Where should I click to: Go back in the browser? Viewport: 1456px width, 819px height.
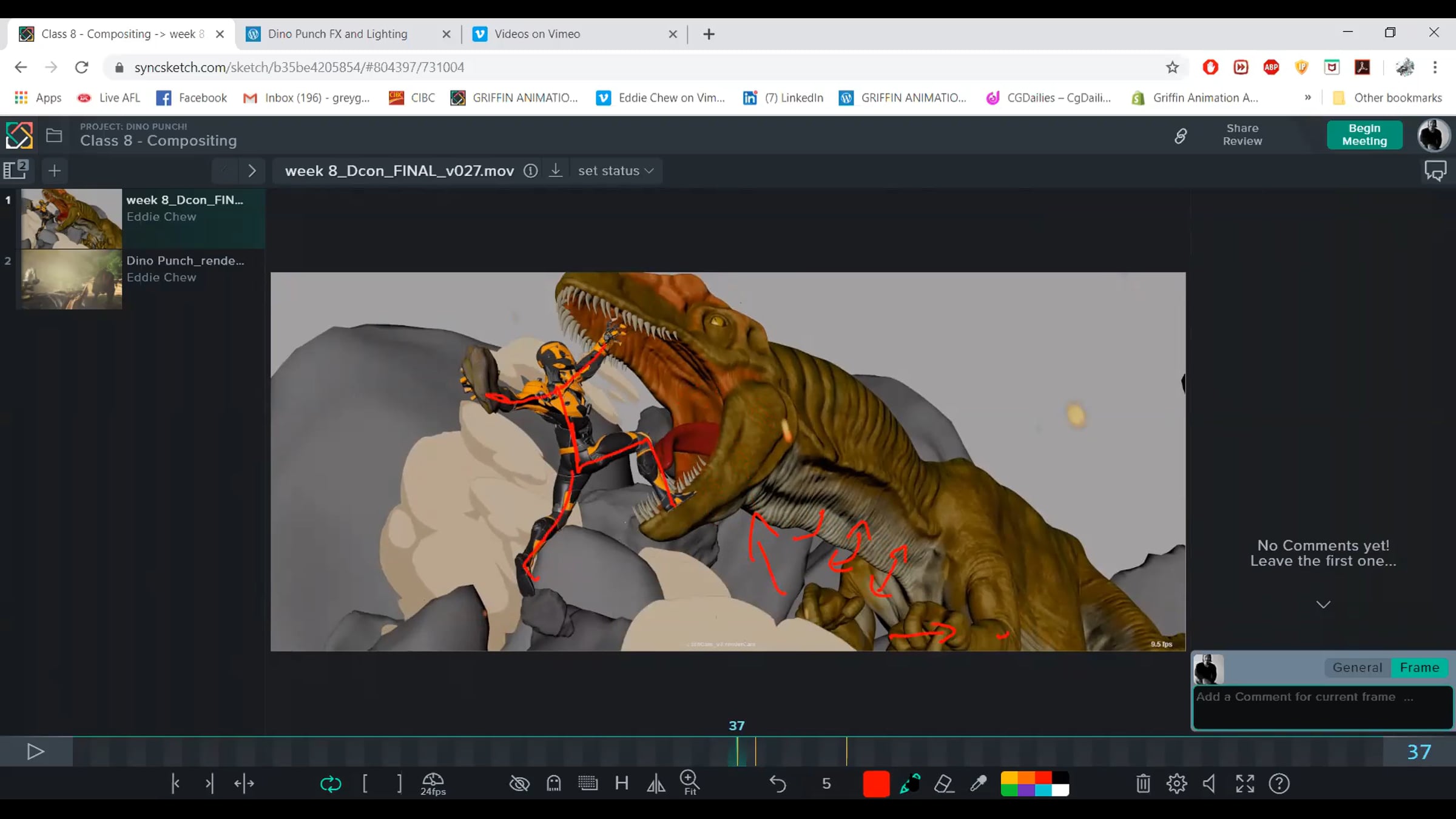coord(21,67)
